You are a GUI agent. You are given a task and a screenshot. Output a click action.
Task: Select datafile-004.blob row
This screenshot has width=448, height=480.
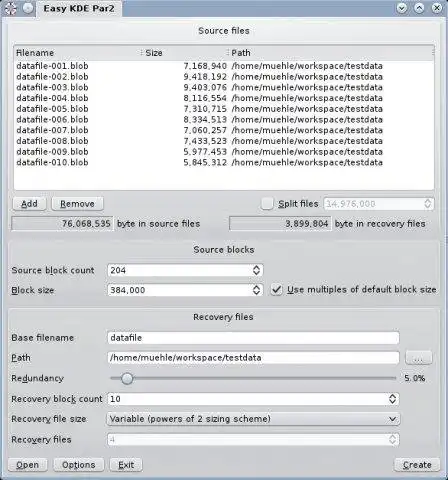[224, 98]
